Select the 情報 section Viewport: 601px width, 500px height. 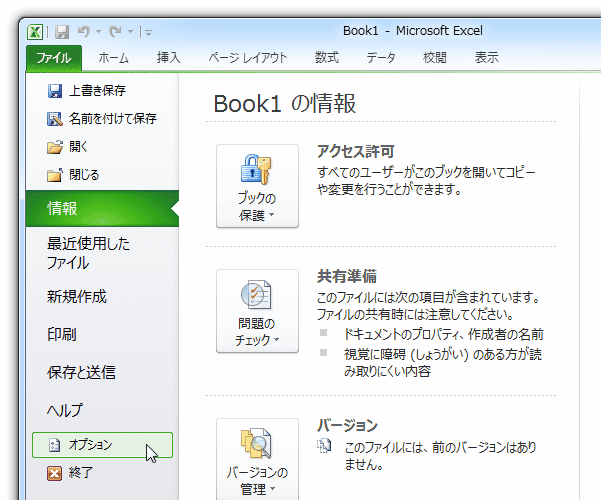point(102,208)
